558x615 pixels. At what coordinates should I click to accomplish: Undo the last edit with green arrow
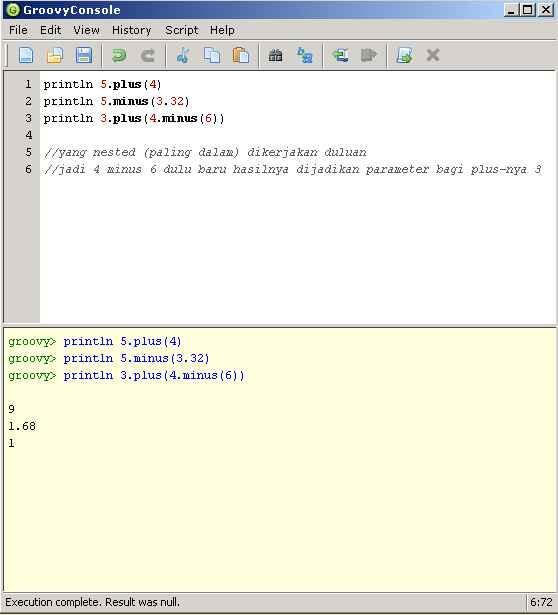[119, 55]
